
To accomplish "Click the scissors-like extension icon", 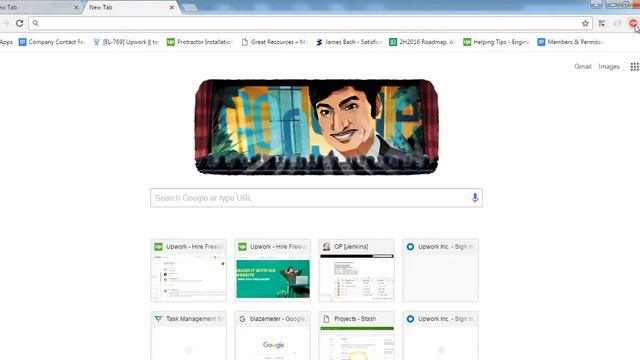I will click(x=602, y=23).
